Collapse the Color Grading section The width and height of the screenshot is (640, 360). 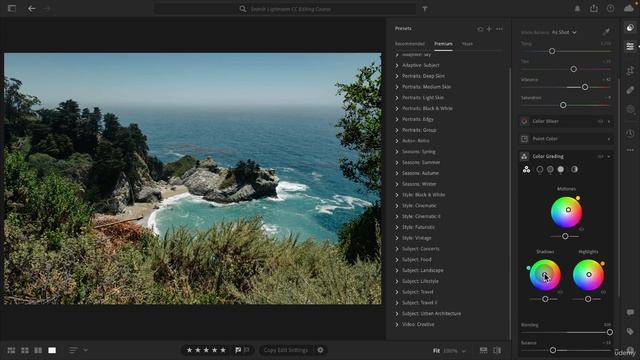point(609,156)
